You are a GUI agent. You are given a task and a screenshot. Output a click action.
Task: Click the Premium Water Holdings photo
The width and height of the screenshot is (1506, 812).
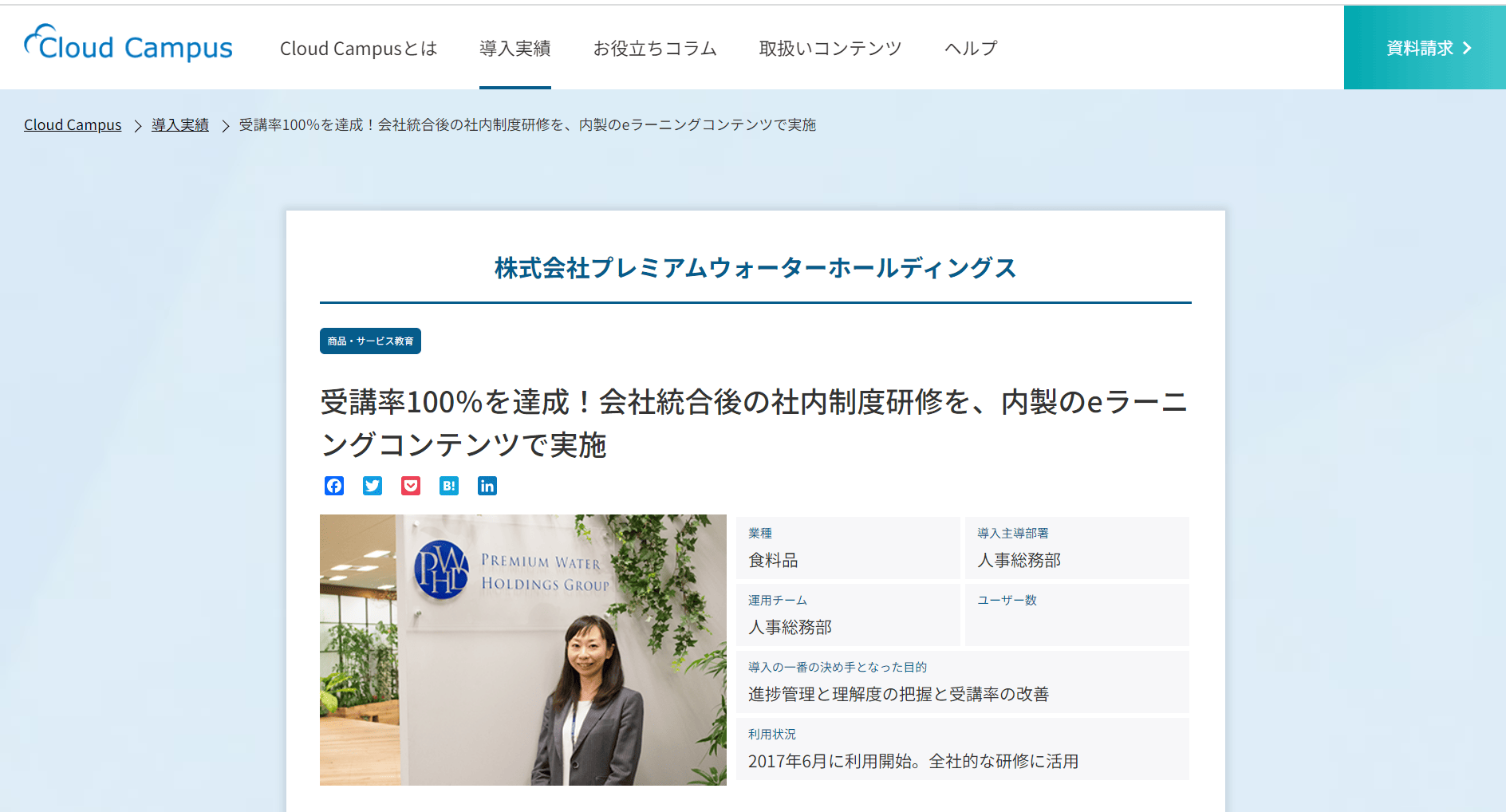(x=523, y=650)
